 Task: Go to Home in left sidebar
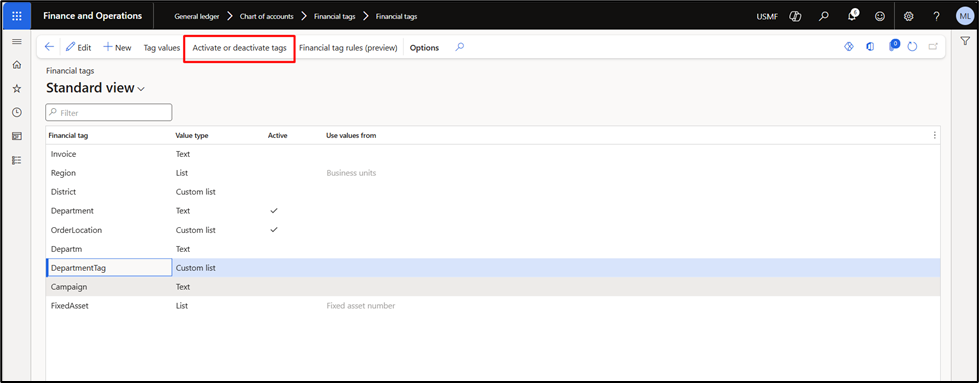17,65
